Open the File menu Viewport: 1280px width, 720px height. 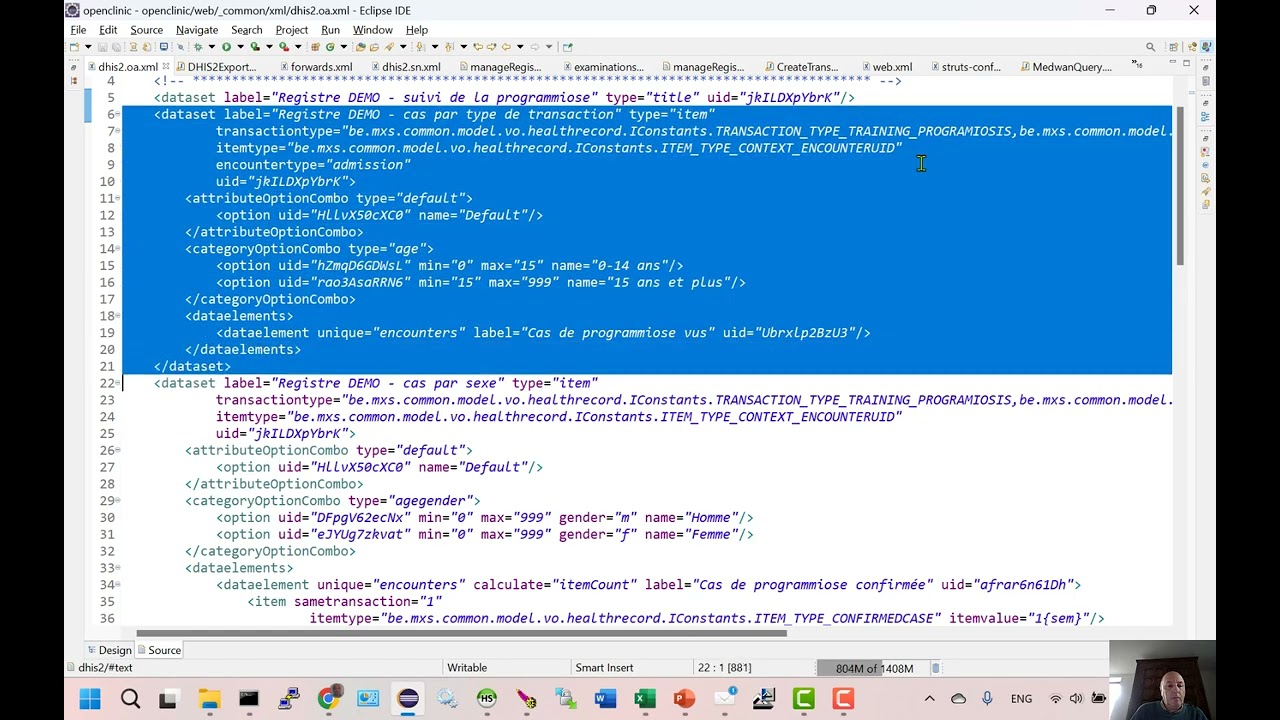tap(78, 30)
